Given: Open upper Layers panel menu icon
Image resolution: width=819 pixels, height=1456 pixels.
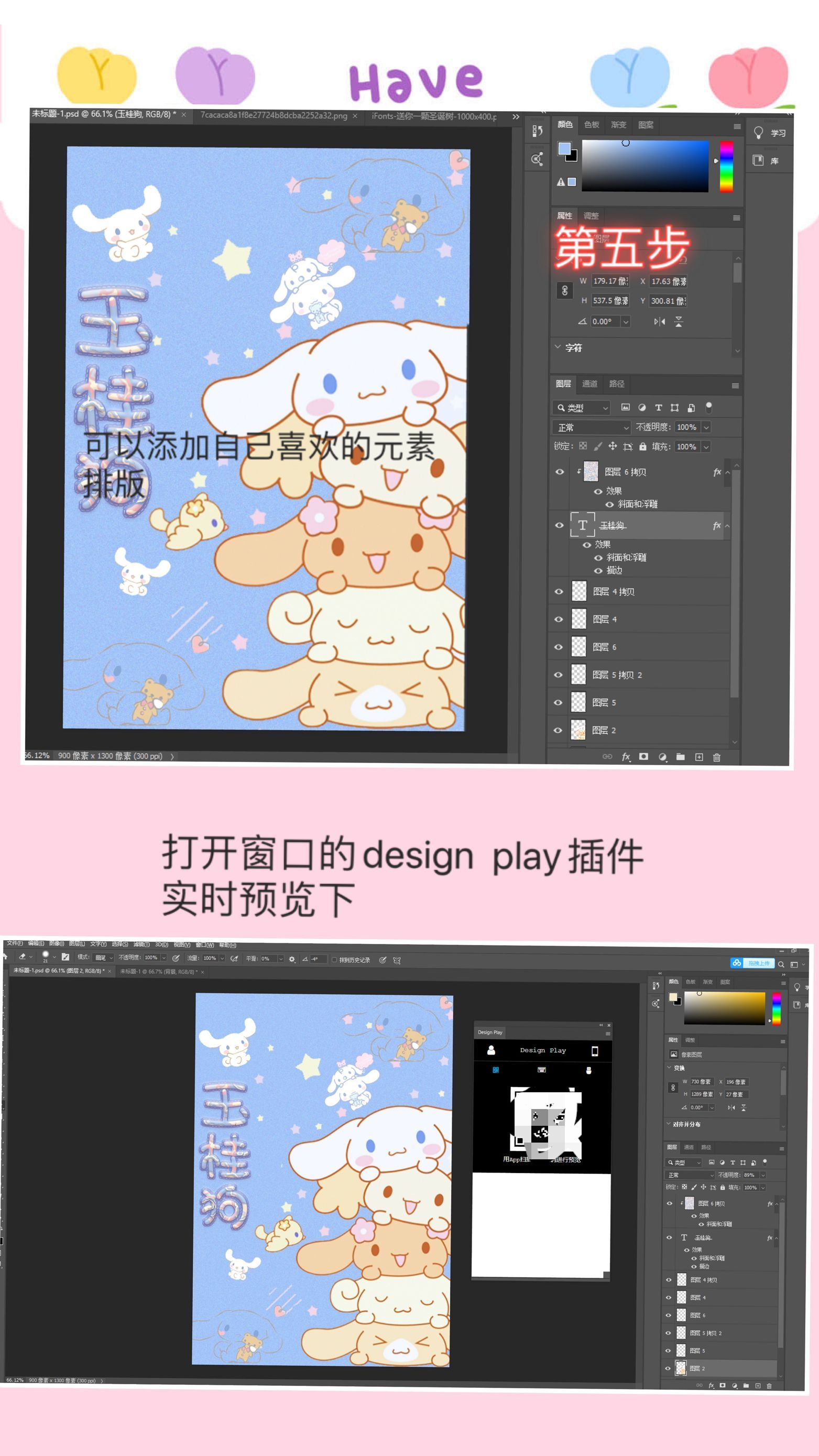Looking at the screenshot, I should tap(735, 385).
